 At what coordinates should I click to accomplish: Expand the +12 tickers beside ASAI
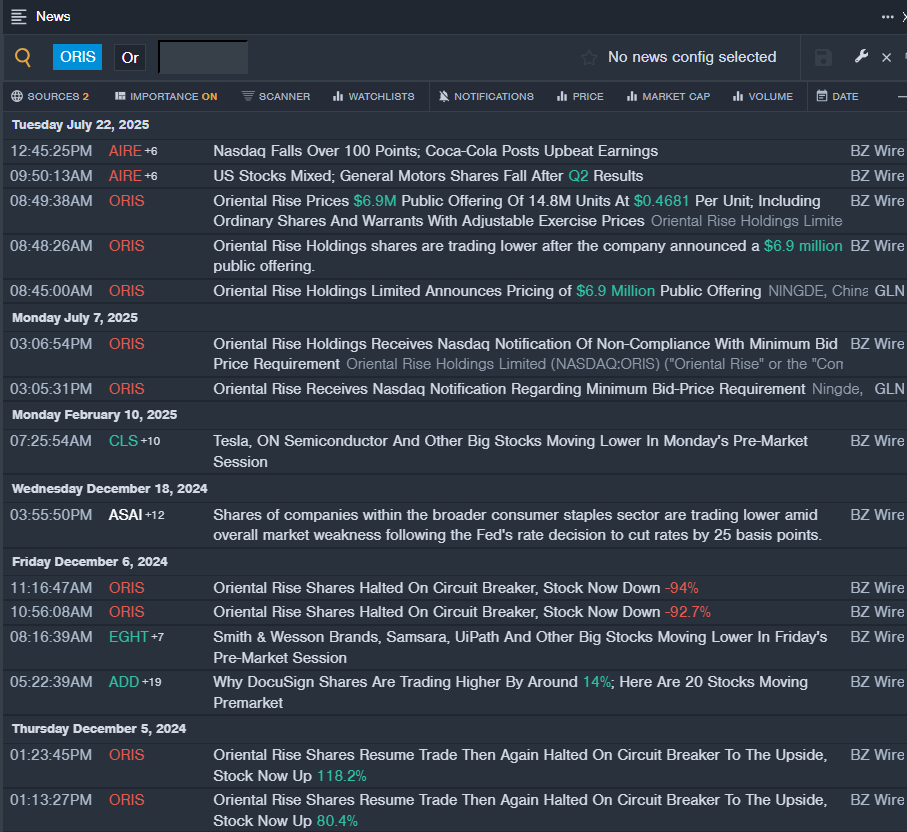tap(154, 515)
